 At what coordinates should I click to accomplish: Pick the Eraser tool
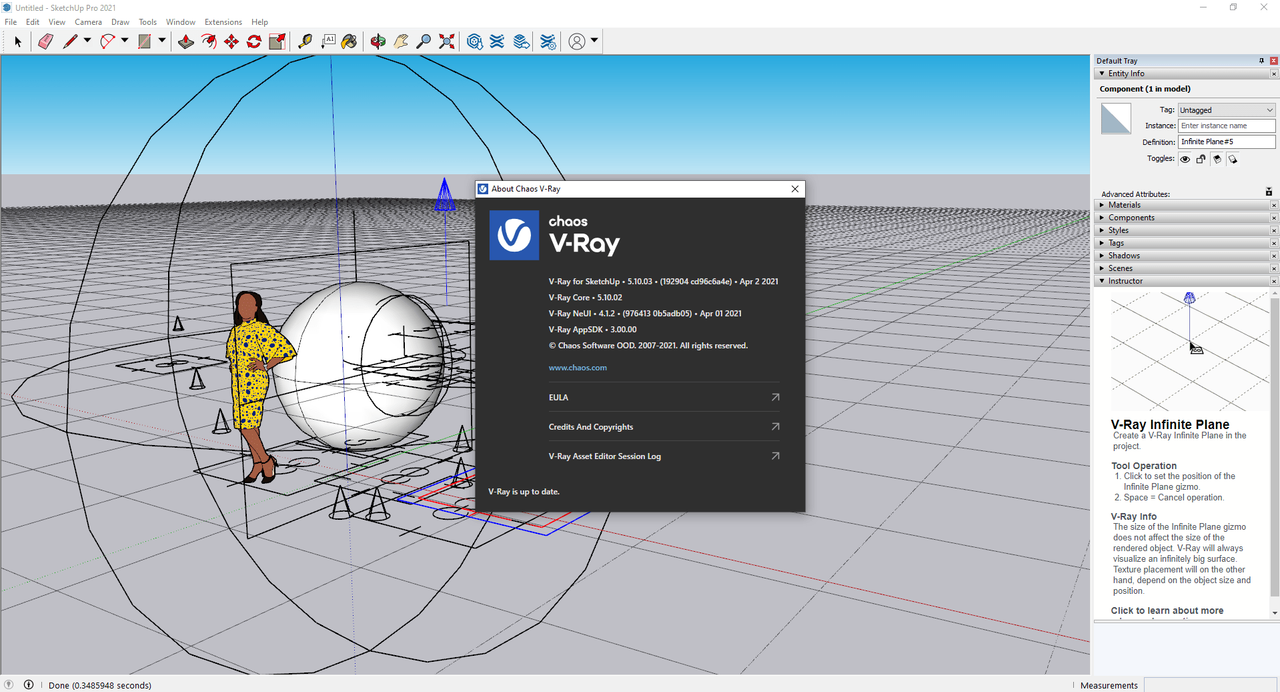[x=45, y=41]
